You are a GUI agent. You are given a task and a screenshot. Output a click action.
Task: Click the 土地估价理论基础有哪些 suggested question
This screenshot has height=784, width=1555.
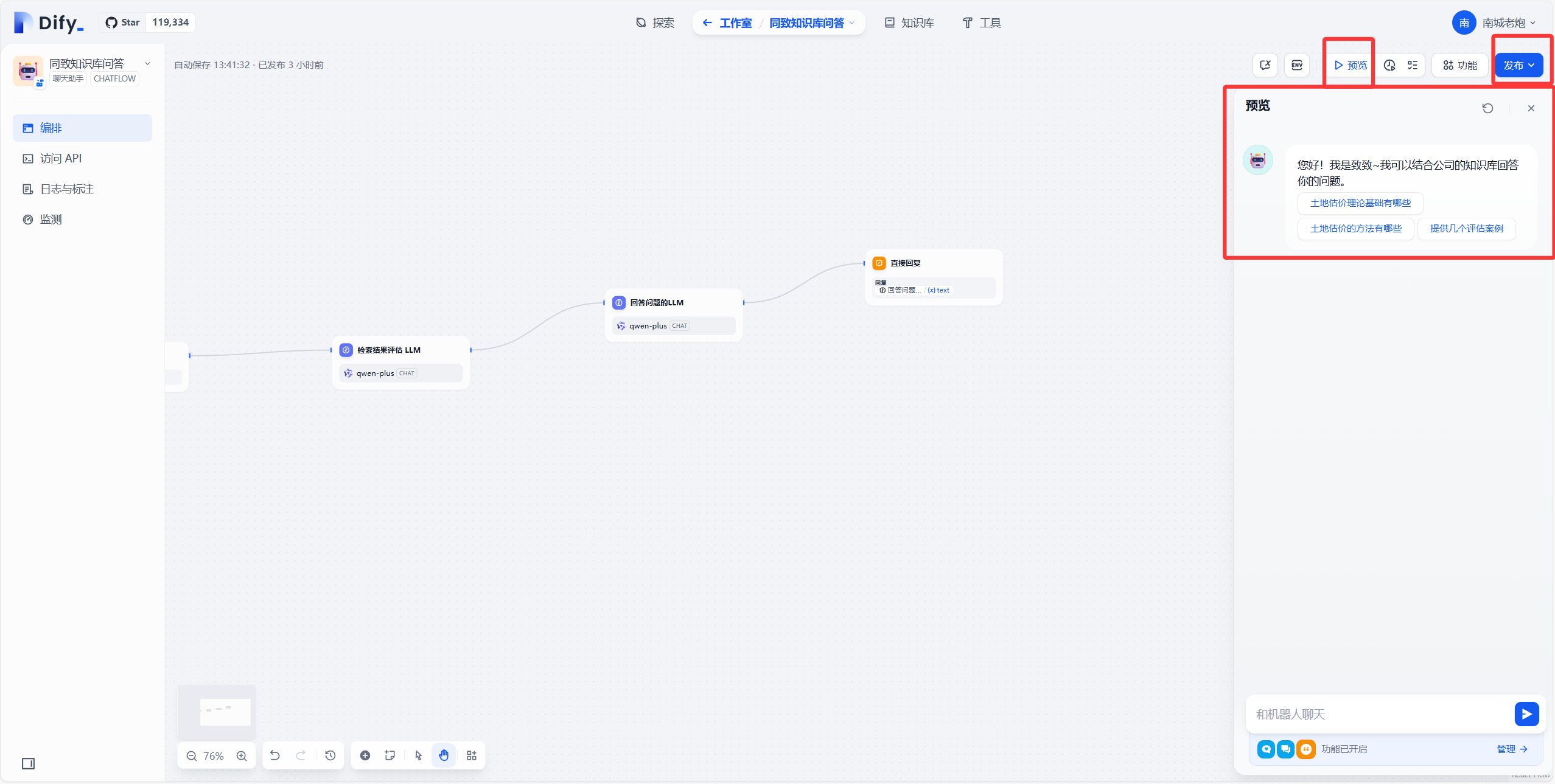[x=1360, y=203]
